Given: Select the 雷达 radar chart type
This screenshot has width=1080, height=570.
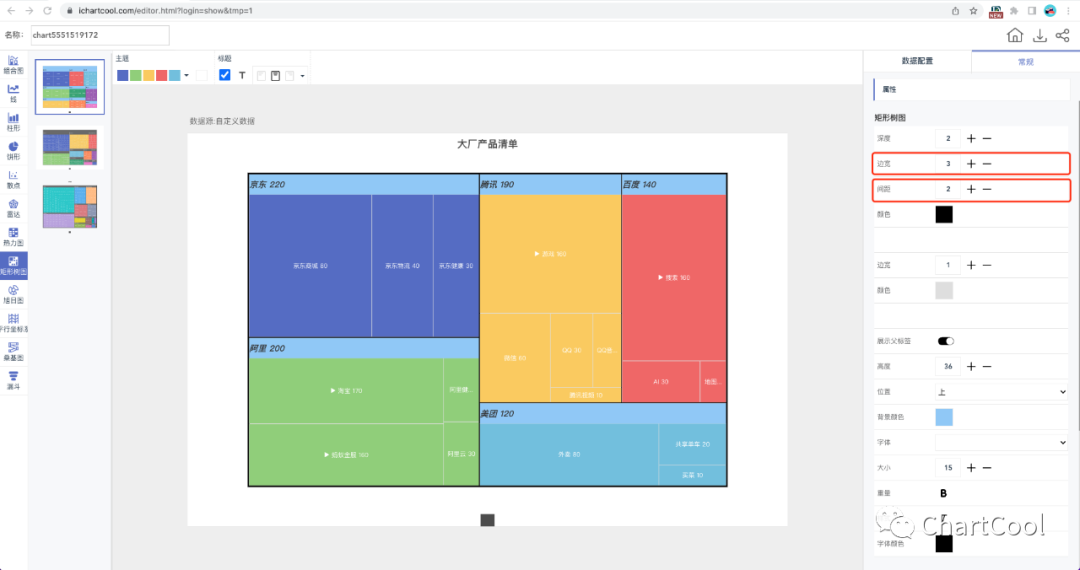Looking at the screenshot, I should pos(13,208).
